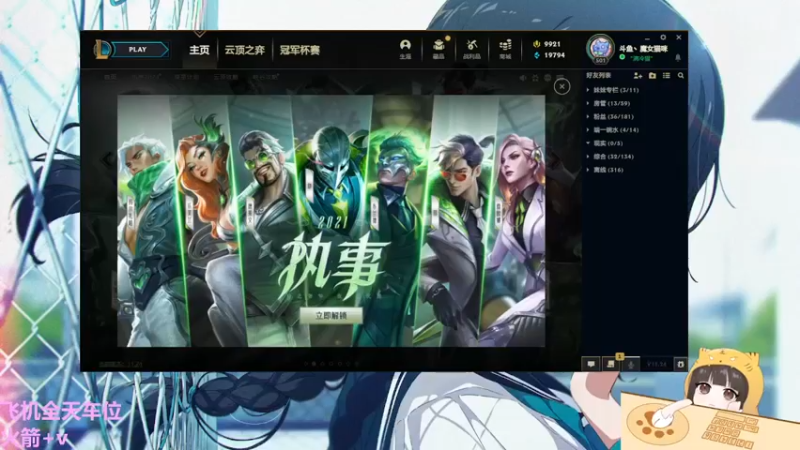The image size is (800, 450).
Task: Click the add friend icon
Action: tap(638, 76)
